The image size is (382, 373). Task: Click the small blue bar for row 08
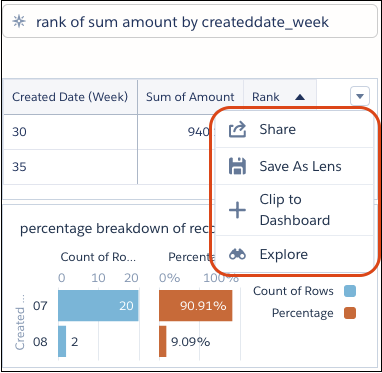coord(62,341)
